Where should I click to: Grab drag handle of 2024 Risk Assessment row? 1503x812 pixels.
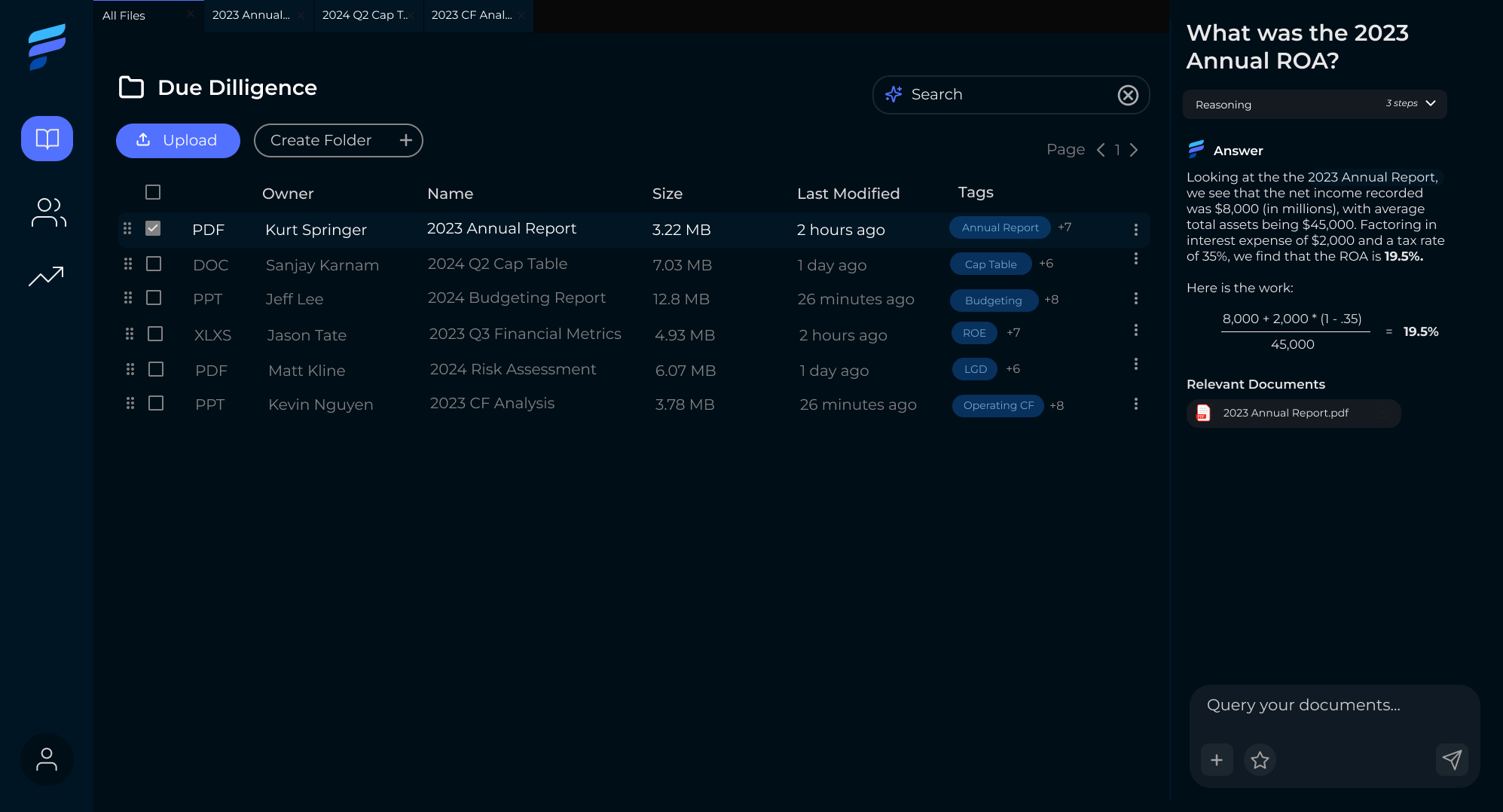click(x=130, y=369)
